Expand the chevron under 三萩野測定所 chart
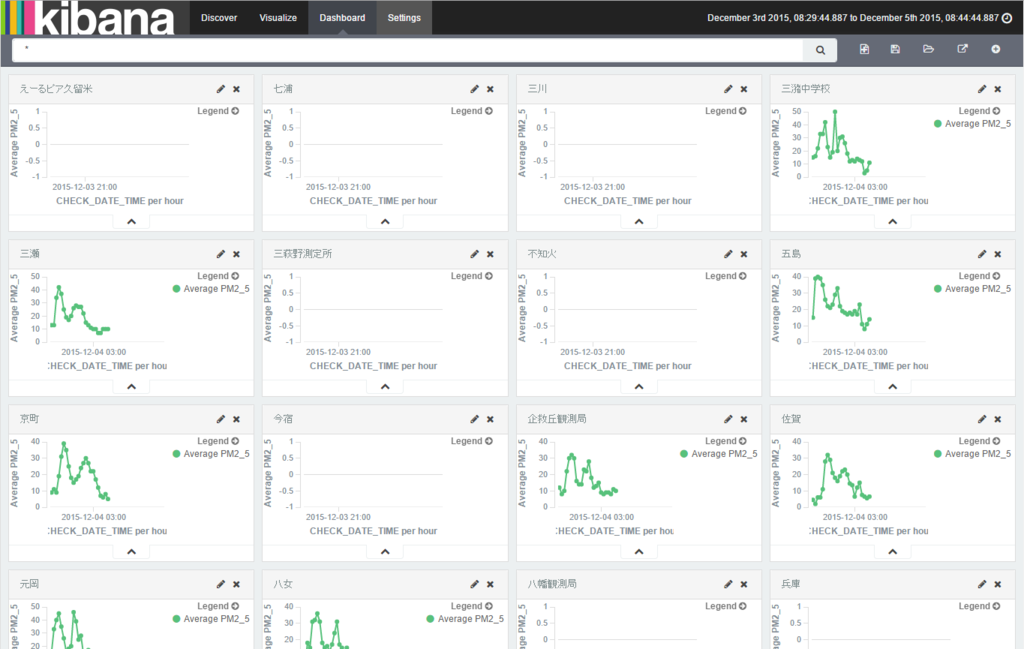Viewport: 1024px width, 649px height. (385, 387)
